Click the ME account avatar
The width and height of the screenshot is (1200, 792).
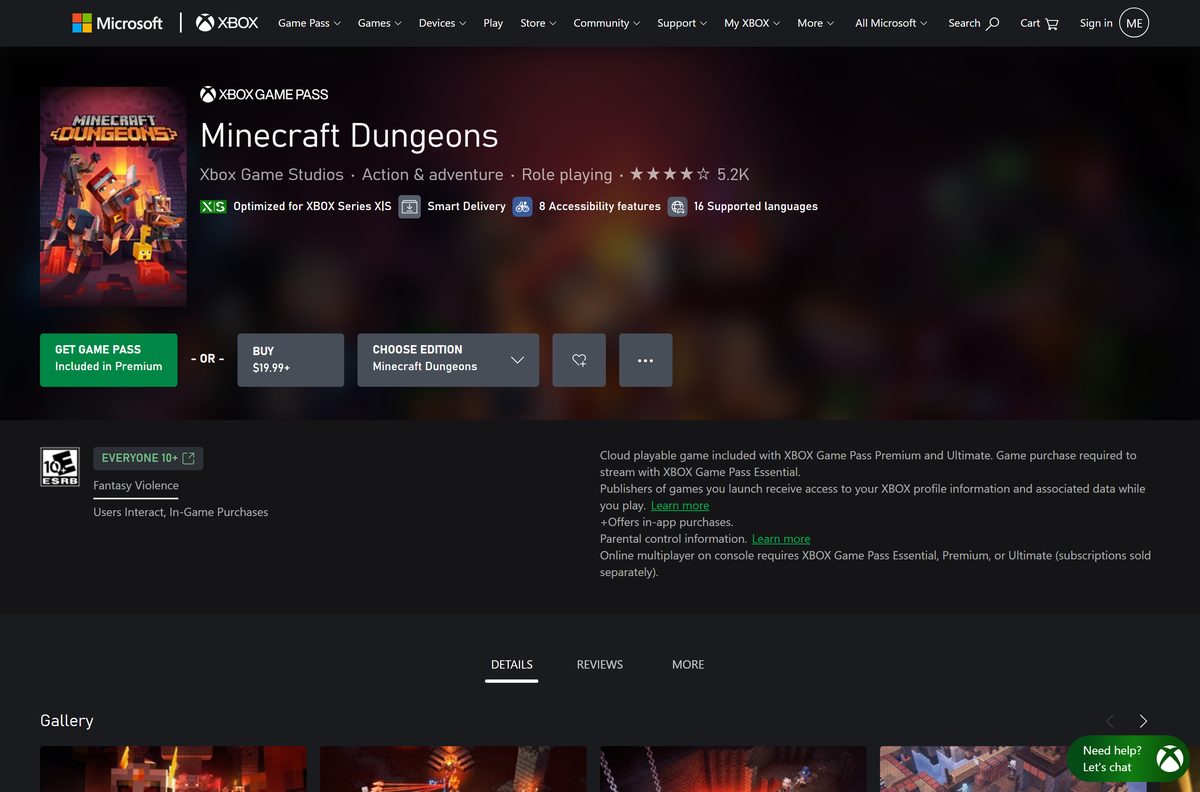point(1134,23)
